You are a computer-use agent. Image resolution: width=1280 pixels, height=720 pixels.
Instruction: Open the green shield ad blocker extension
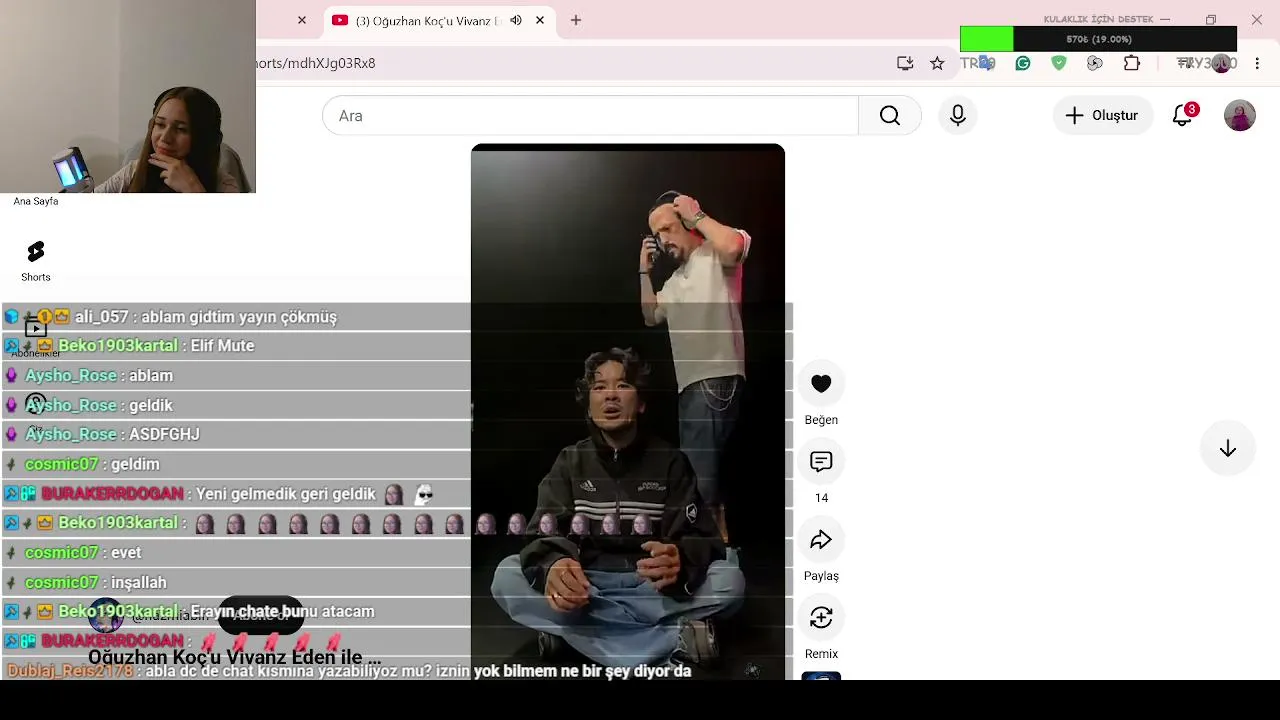[x=1059, y=63]
